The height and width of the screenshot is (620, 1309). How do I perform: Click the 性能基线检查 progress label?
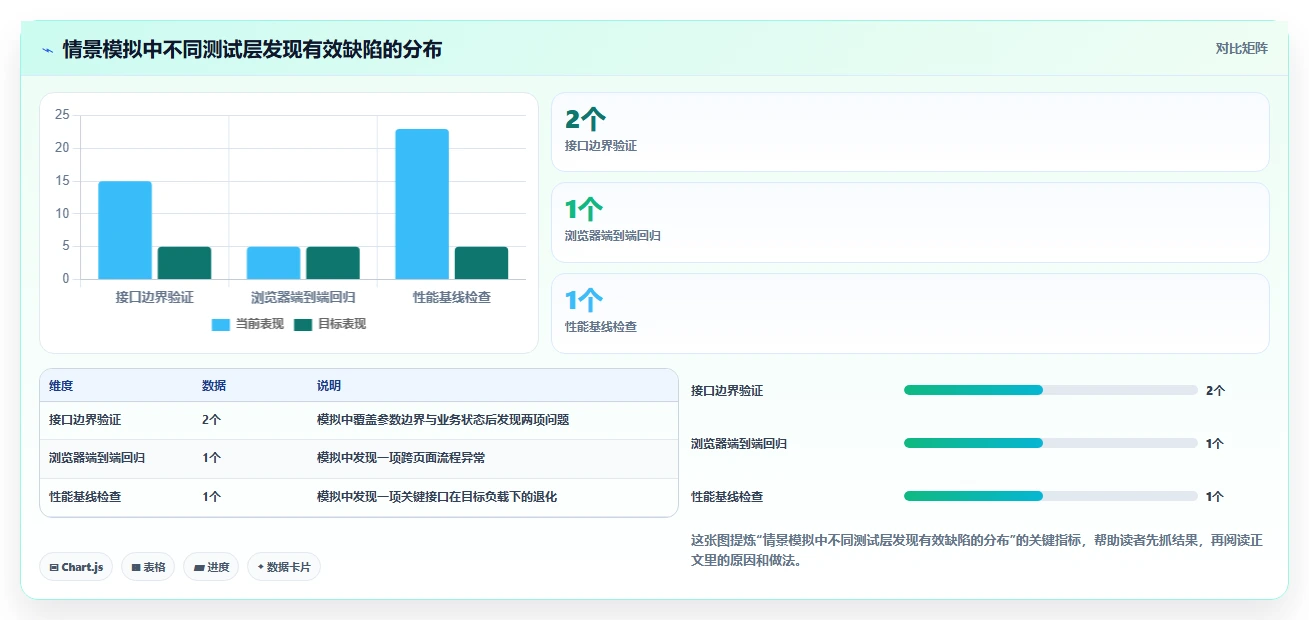[727, 497]
